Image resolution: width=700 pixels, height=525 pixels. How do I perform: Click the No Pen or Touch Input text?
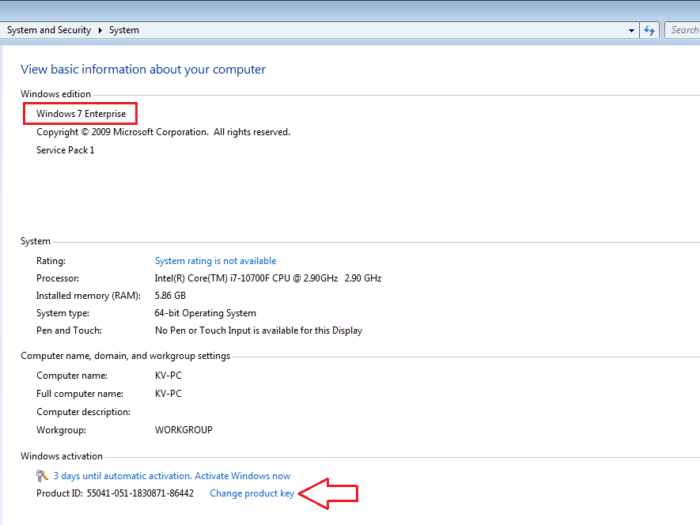[x=258, y=330]
